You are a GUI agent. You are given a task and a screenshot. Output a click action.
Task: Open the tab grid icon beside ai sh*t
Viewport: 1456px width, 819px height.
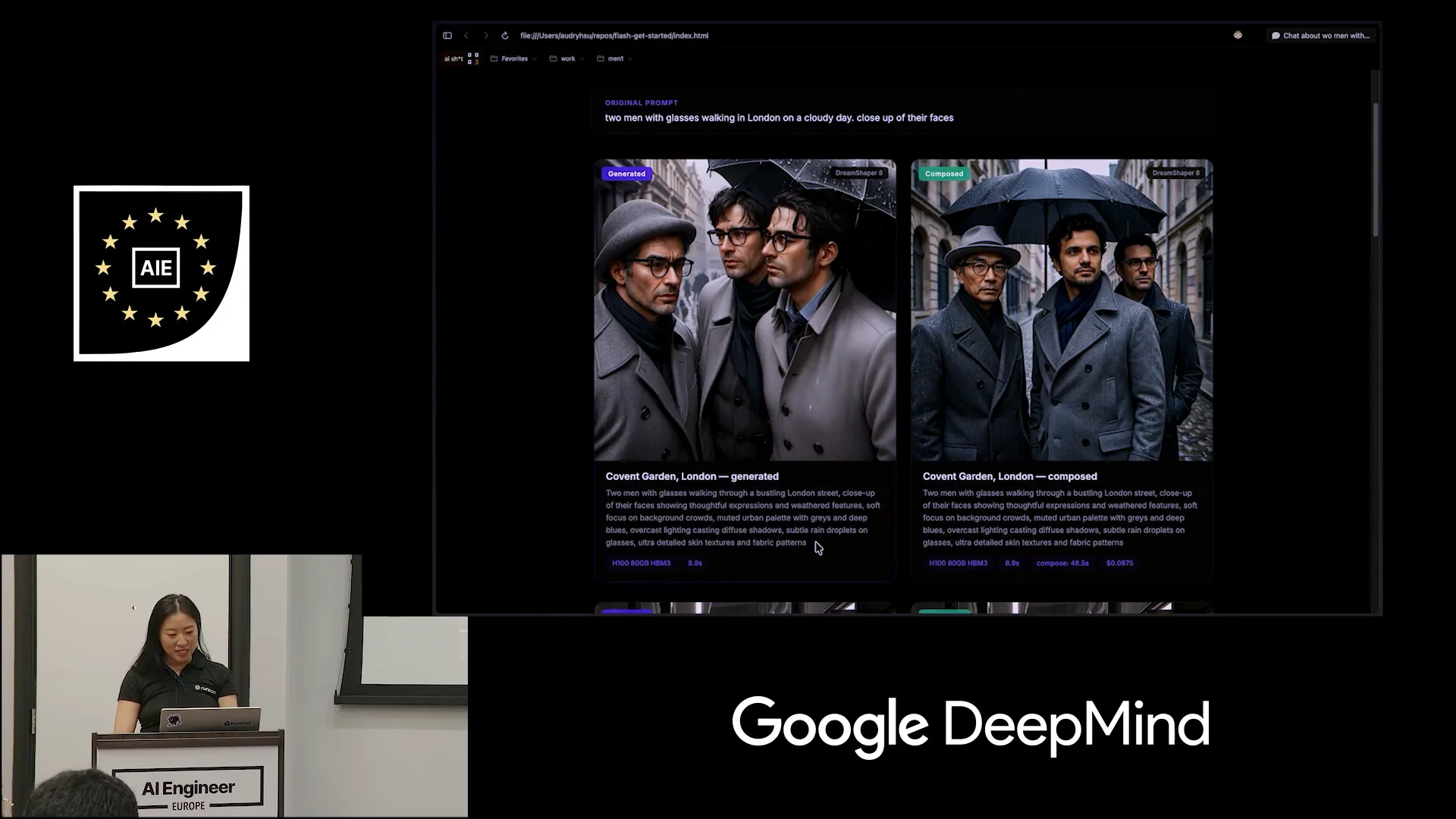pos(473,58)
